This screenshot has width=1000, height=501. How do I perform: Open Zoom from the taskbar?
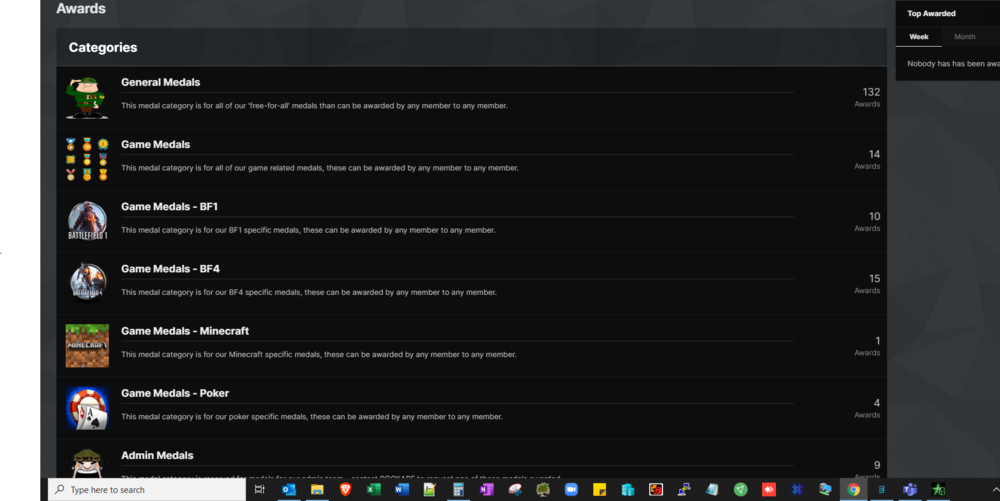point(571,490)
